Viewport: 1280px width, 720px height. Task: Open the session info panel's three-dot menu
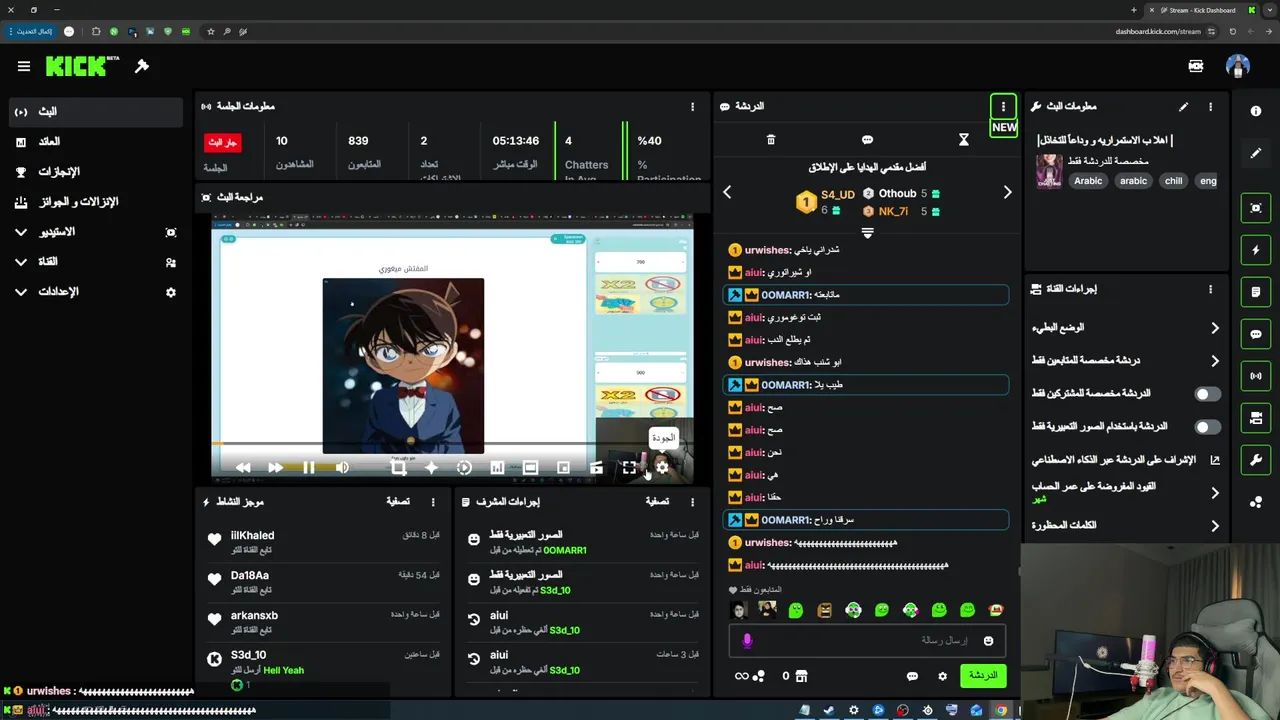[x=692, y=106]
